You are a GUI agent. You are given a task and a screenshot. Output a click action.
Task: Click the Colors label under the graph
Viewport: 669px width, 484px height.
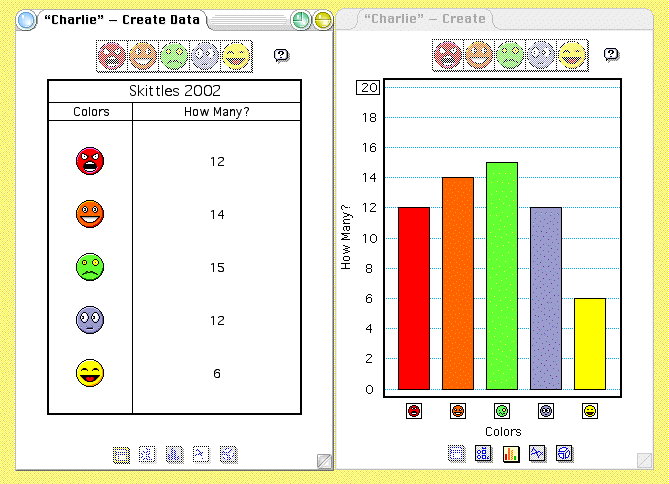point(503,432)
